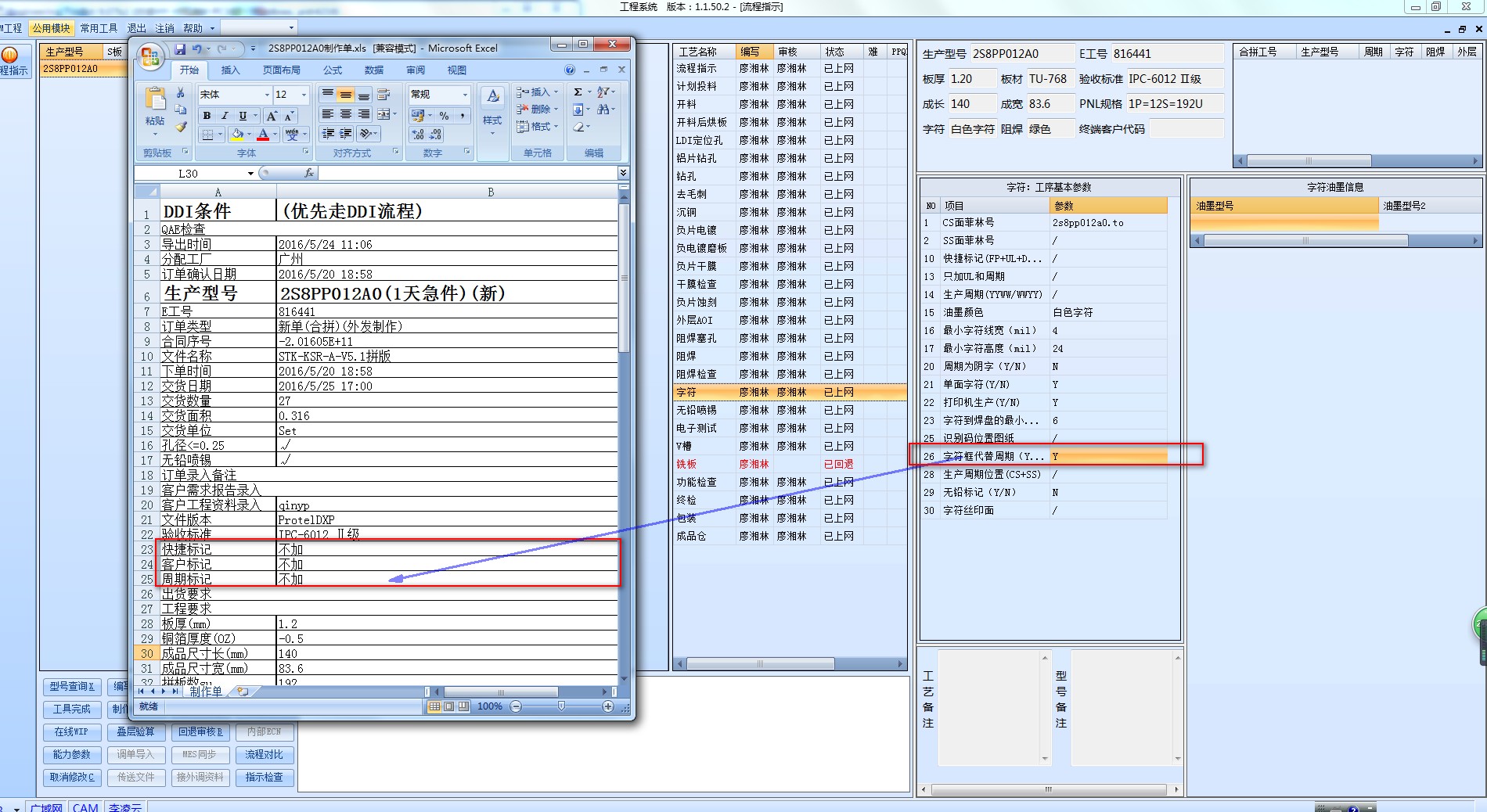1487x812 pixels.
Task: Open the cell borders dropdown arrow
Action: pos(221,135)
